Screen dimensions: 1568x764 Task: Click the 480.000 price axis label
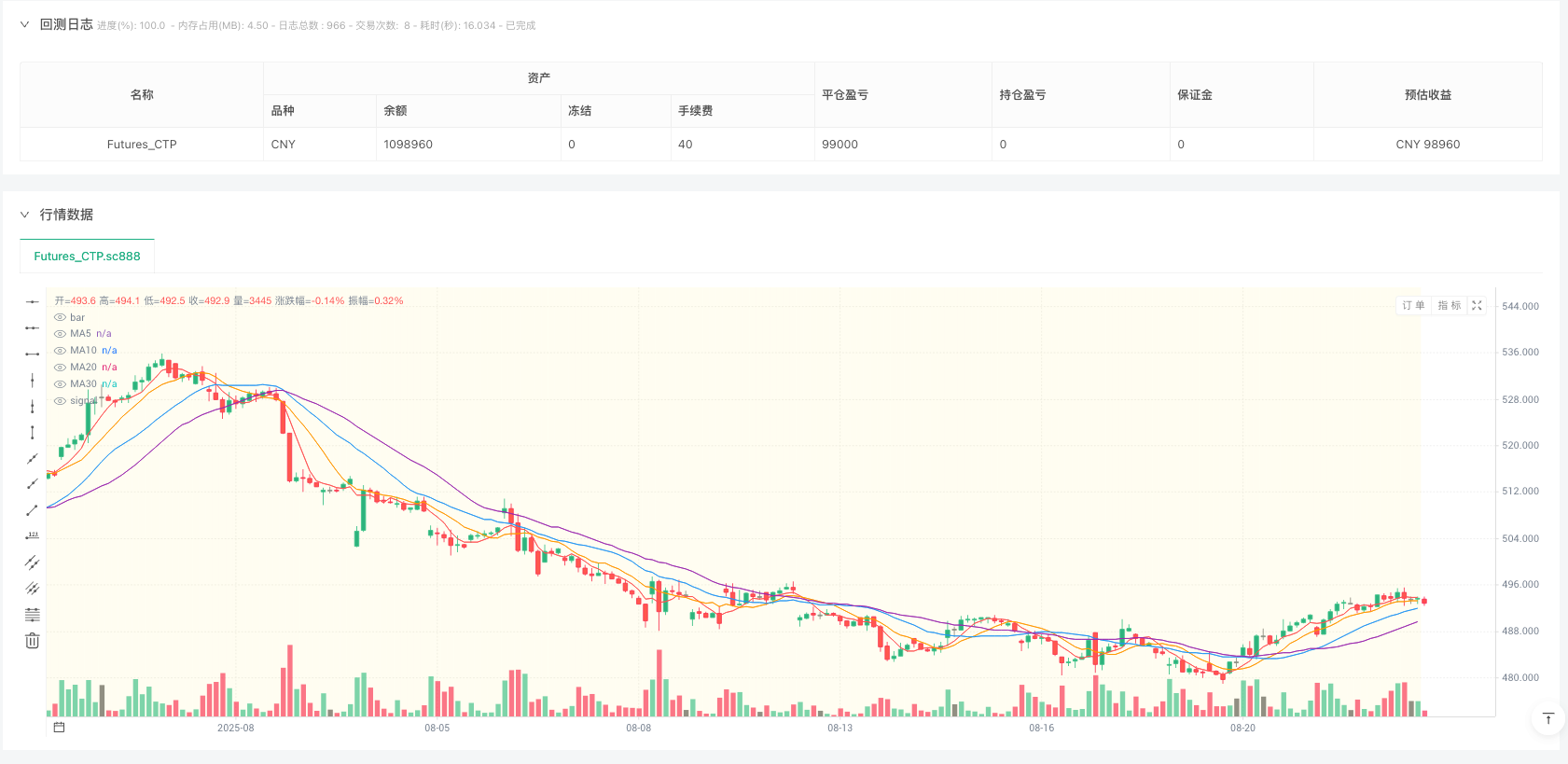(1520, 677)
